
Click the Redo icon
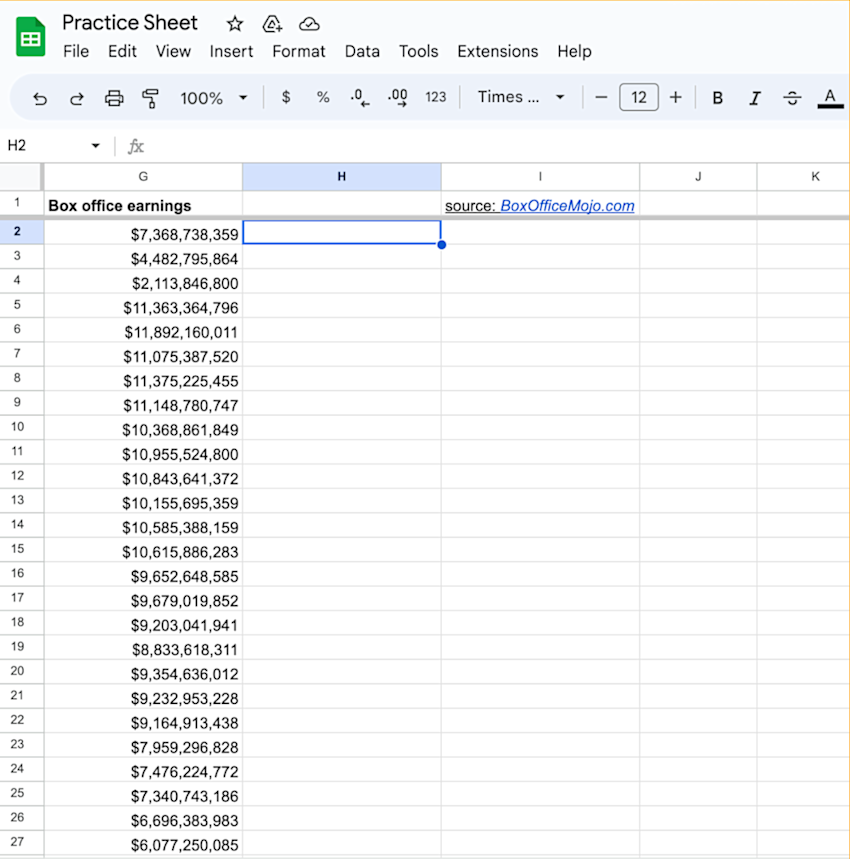coord(77,97)
